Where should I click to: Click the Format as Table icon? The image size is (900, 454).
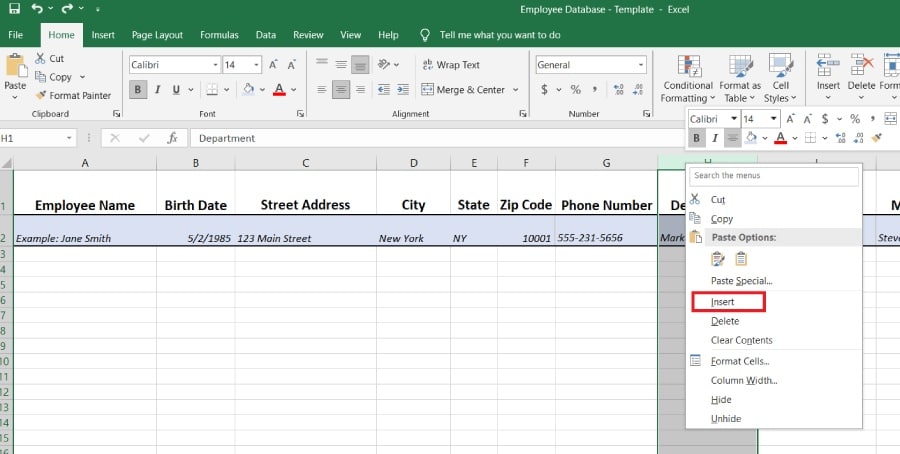(x=740, y=78)
